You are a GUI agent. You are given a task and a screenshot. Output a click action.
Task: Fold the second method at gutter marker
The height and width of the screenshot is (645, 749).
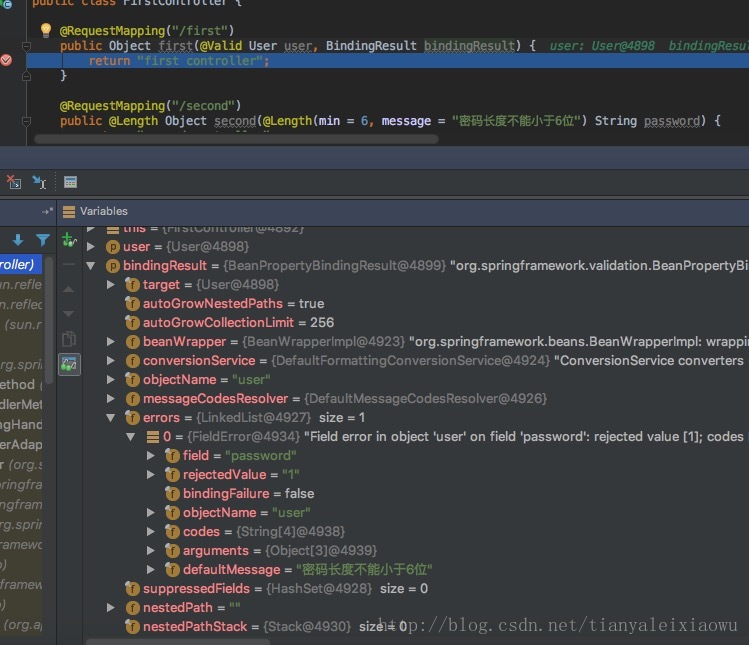click(x=26, y=121)
